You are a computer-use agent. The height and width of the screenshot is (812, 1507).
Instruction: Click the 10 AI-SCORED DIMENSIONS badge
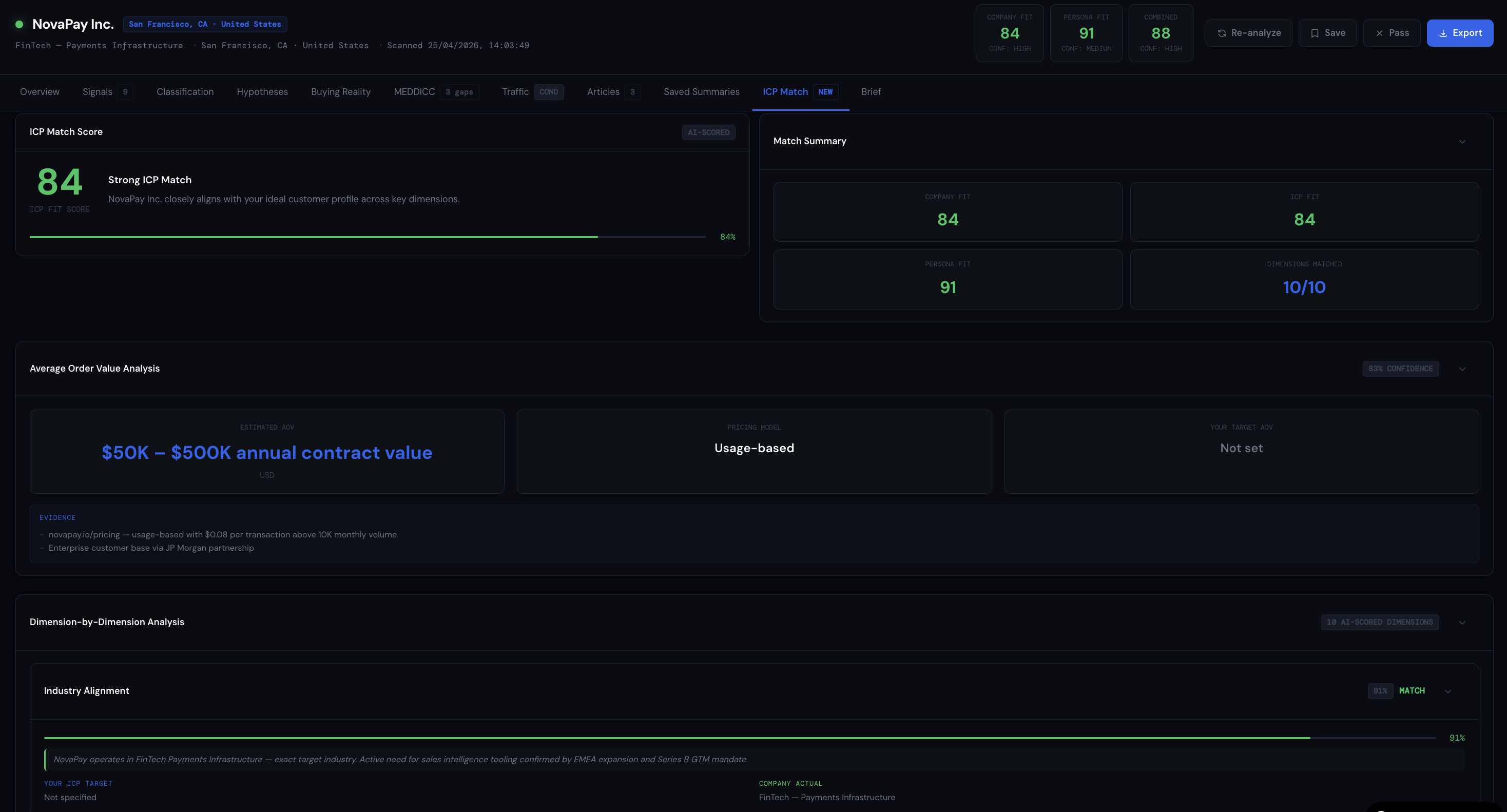[x=1380, y=623]
